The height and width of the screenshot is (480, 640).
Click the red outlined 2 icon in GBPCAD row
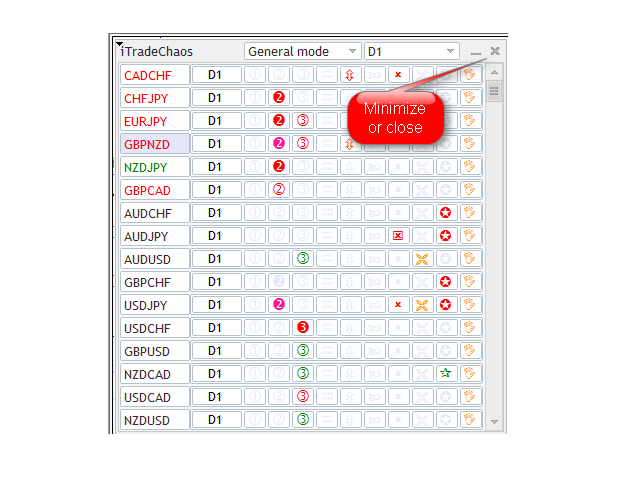[x=279, y=190]
